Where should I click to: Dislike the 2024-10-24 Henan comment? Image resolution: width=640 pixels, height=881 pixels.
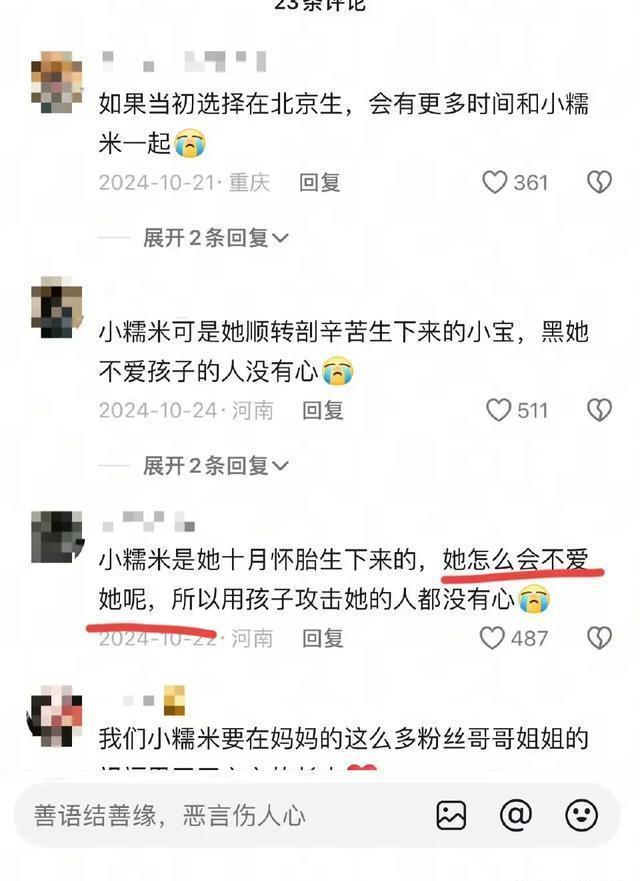pyautogui.click(x=599, y=410)
